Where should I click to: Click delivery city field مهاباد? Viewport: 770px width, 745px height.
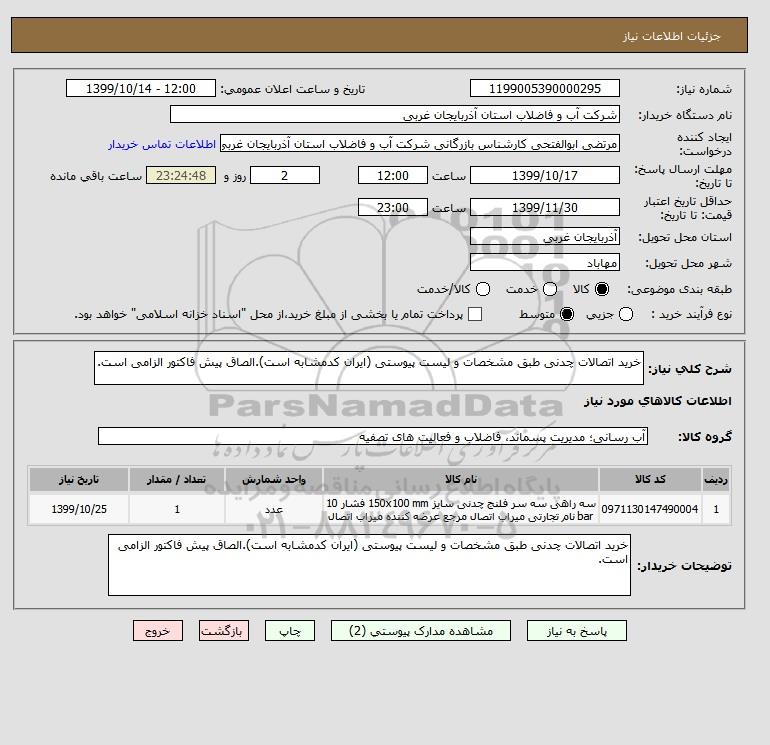[x=545, y=263]
